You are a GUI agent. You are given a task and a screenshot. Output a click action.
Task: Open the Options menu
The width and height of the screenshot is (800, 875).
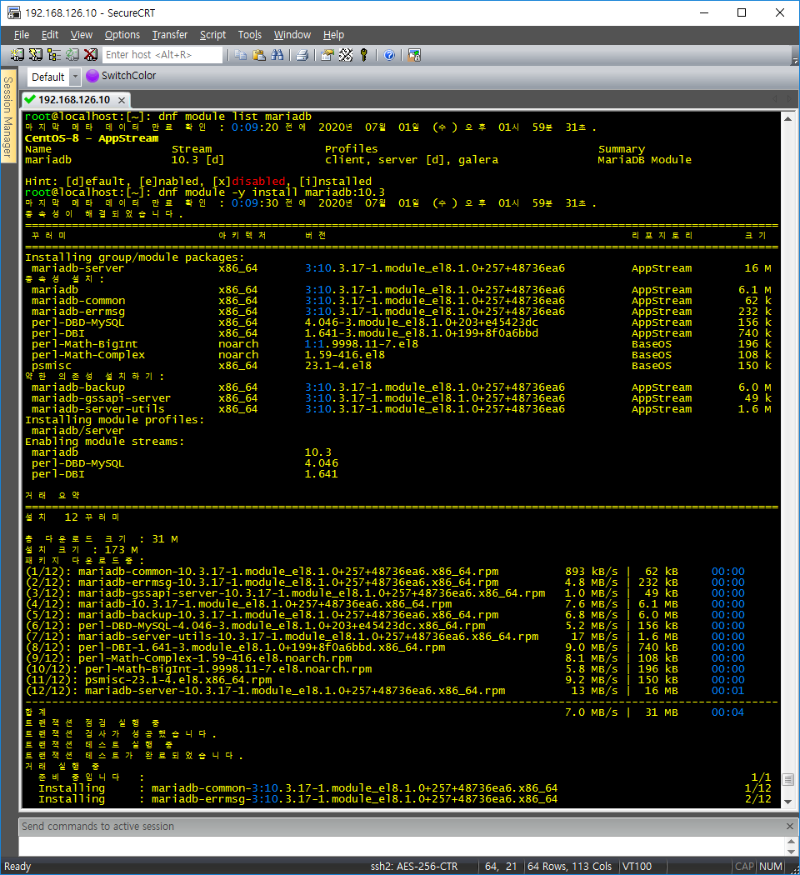[122, 35]
